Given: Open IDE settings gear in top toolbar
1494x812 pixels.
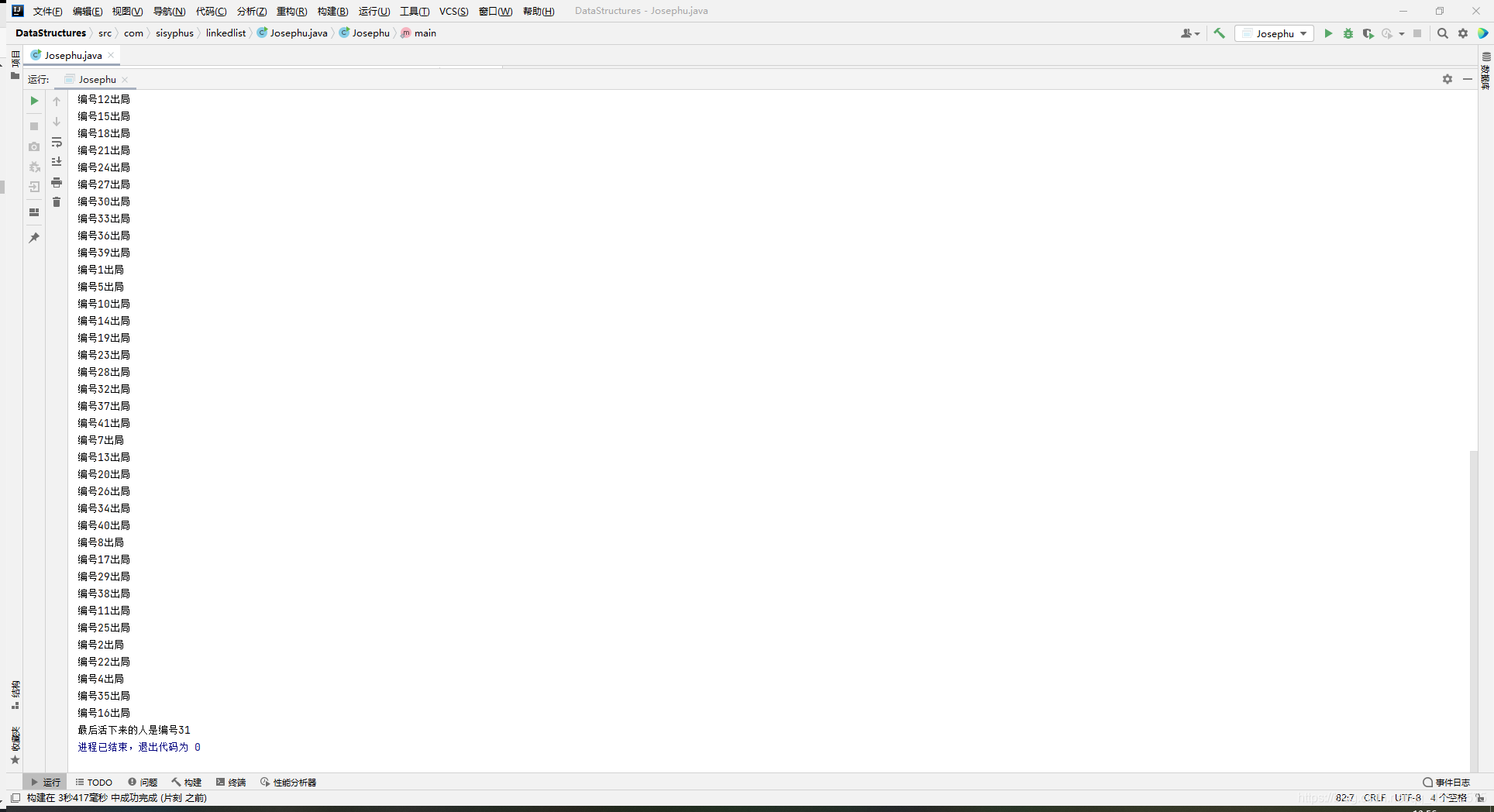Looking at the screenshot, I should pyautogui.click(x=1463, y=33).
